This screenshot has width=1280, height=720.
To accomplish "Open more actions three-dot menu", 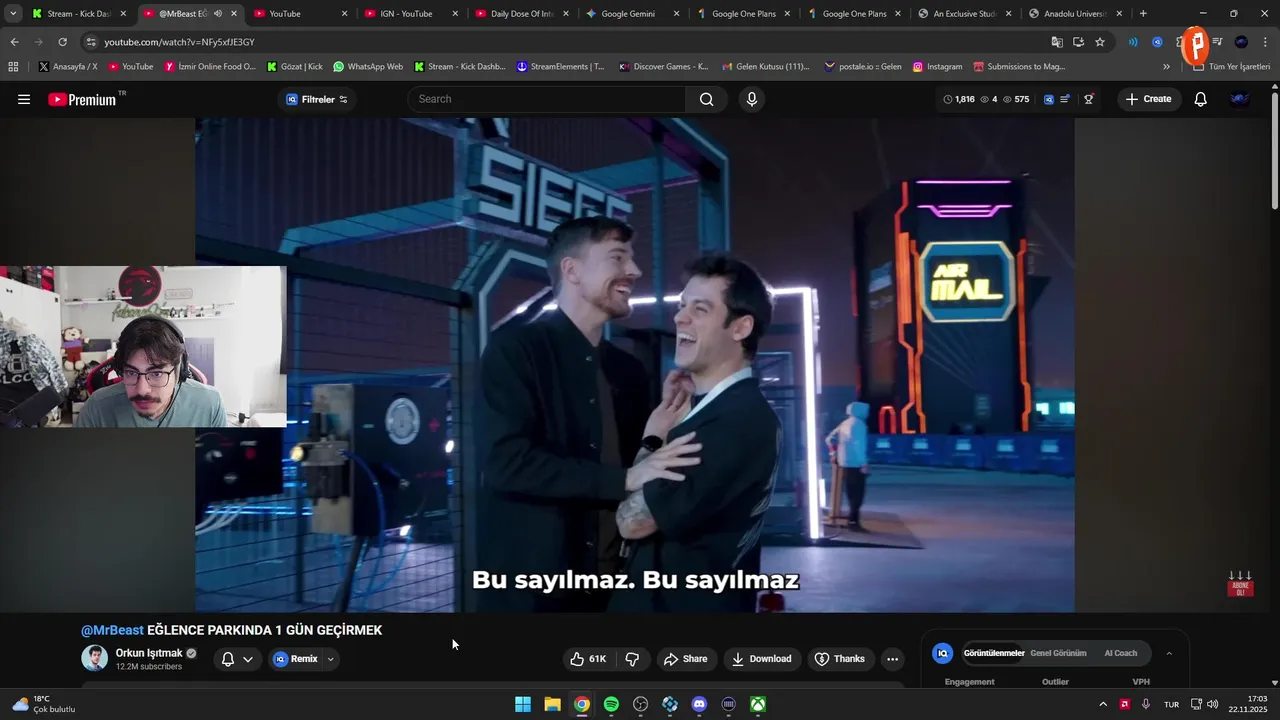I will (892, 659).
